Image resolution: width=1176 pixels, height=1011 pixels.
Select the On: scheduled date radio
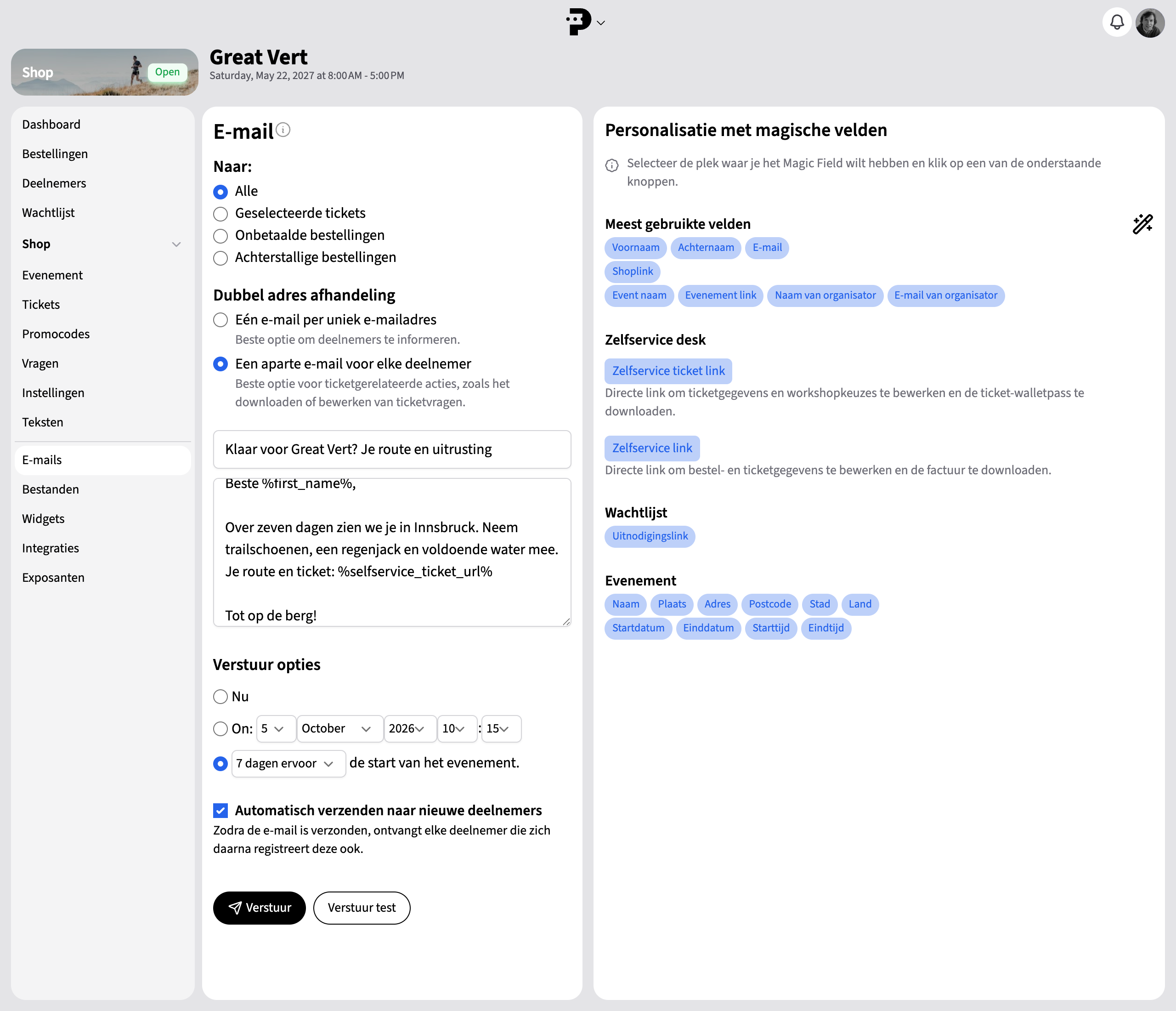click(220, 729)
